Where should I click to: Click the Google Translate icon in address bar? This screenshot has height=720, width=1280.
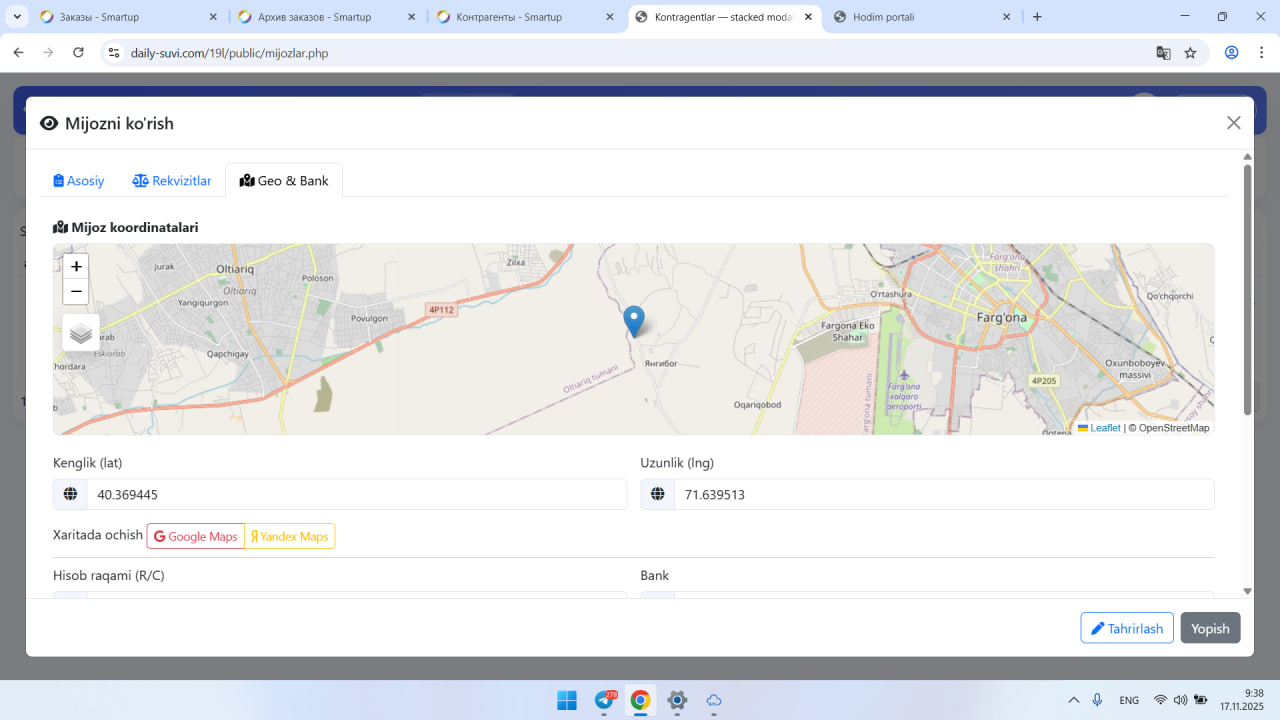click(1163, 53)
